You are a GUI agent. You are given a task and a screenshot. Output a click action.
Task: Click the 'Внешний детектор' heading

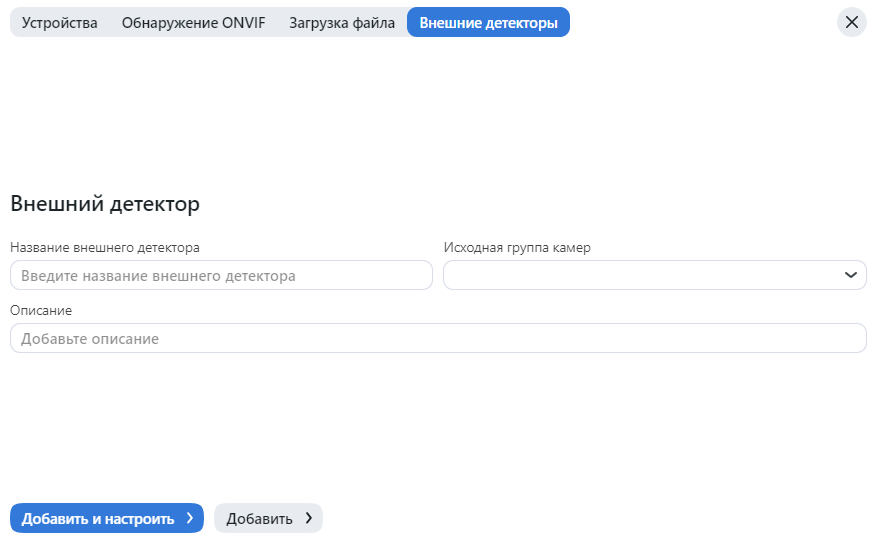click(105, 204)
